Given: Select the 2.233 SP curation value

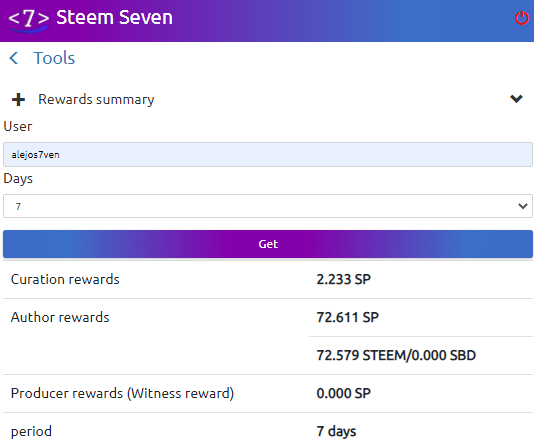Looking at the screenshot, I should (343, 279).
